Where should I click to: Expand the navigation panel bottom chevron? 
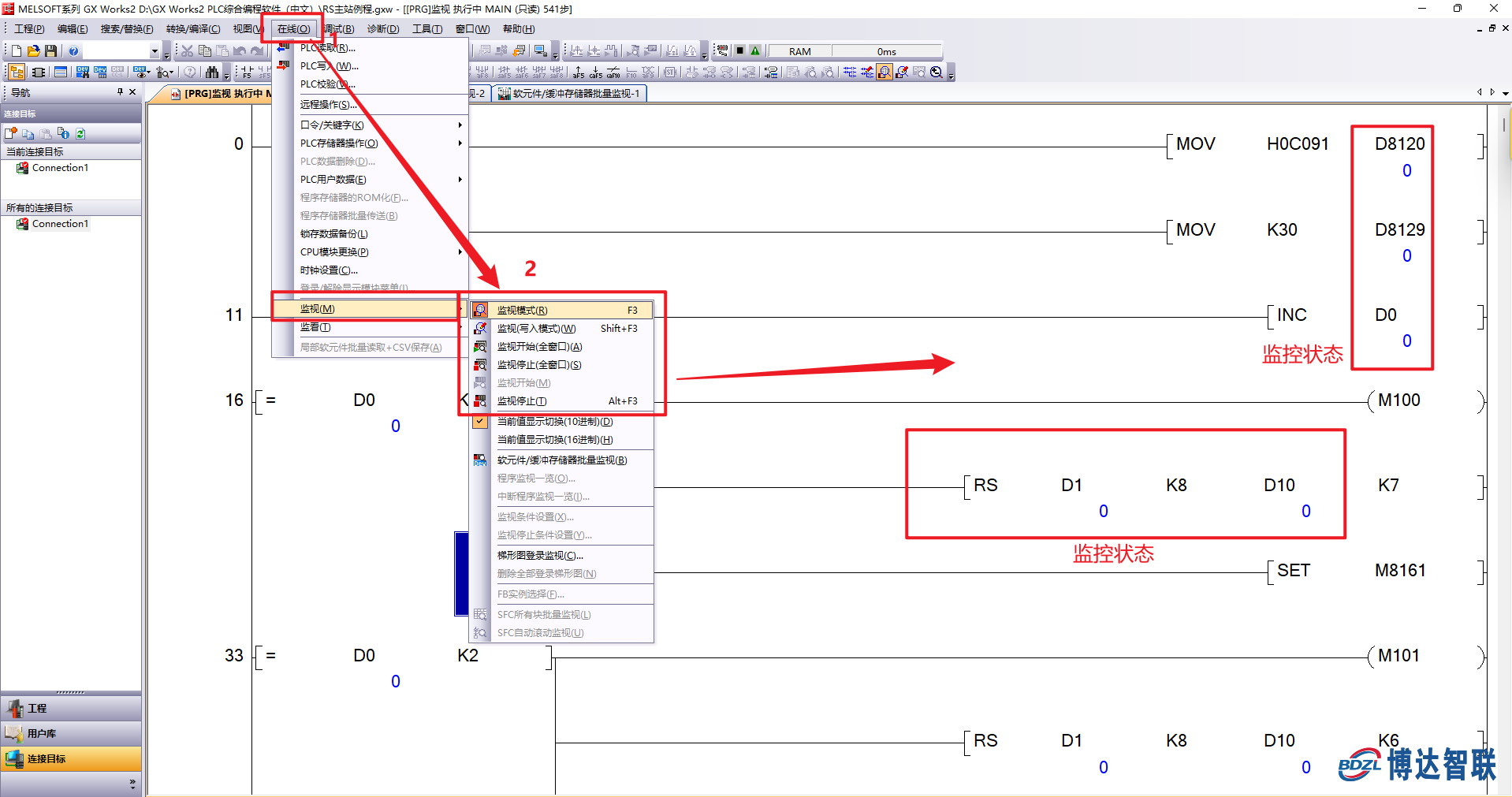coord(132,784)
